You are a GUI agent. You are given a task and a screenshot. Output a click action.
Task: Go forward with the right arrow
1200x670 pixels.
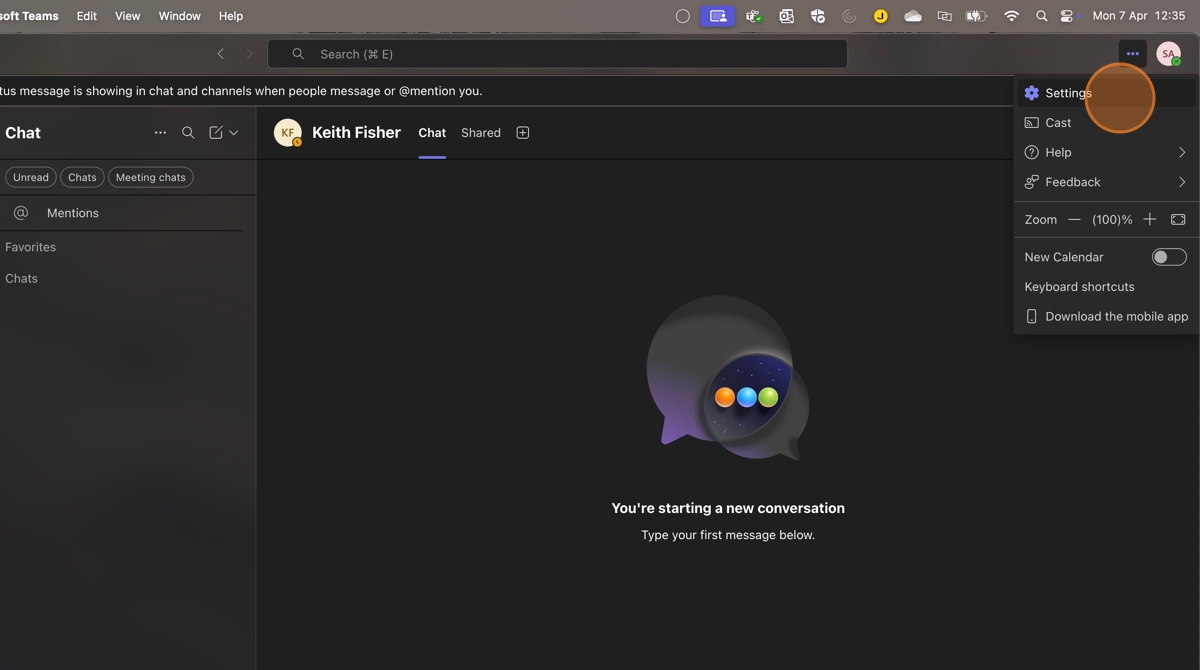(x=249, y=54)
